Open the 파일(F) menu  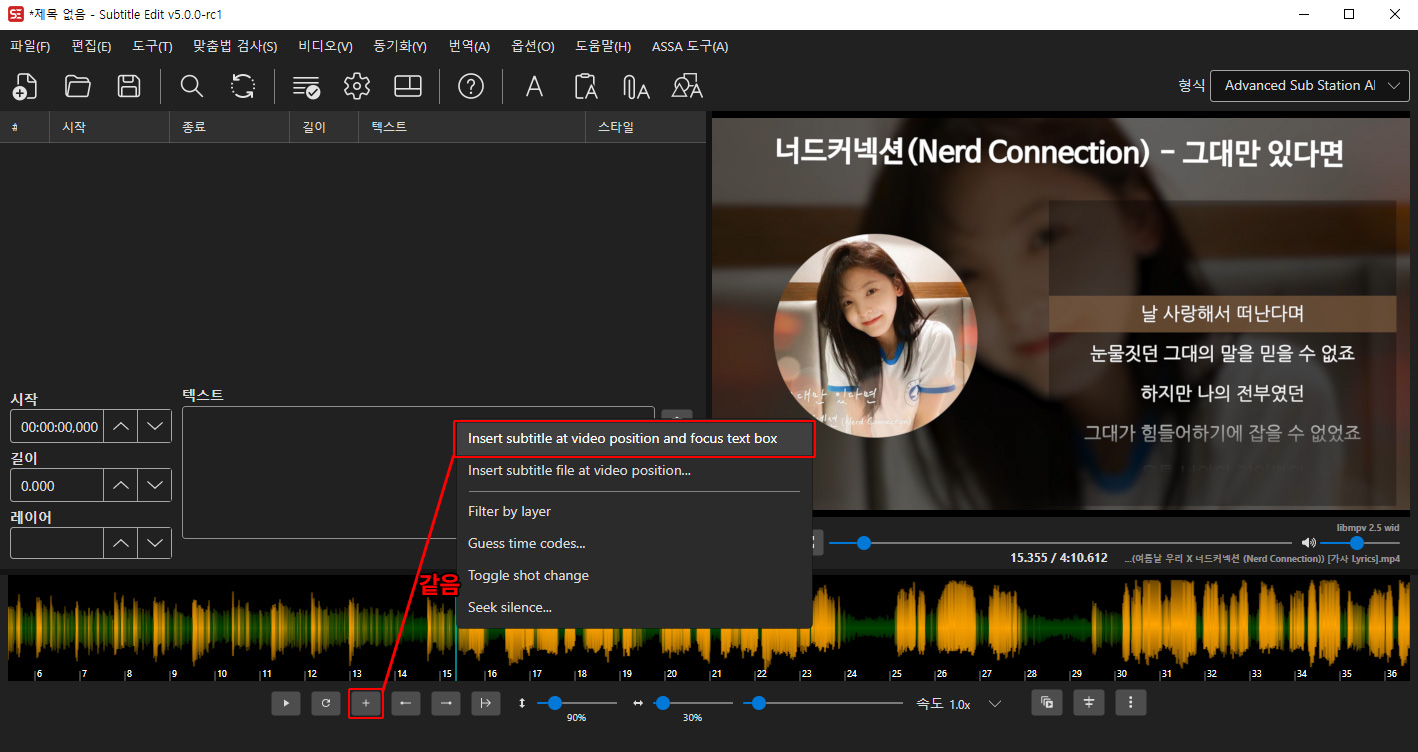pyautogui.click(x=30, y=46)
